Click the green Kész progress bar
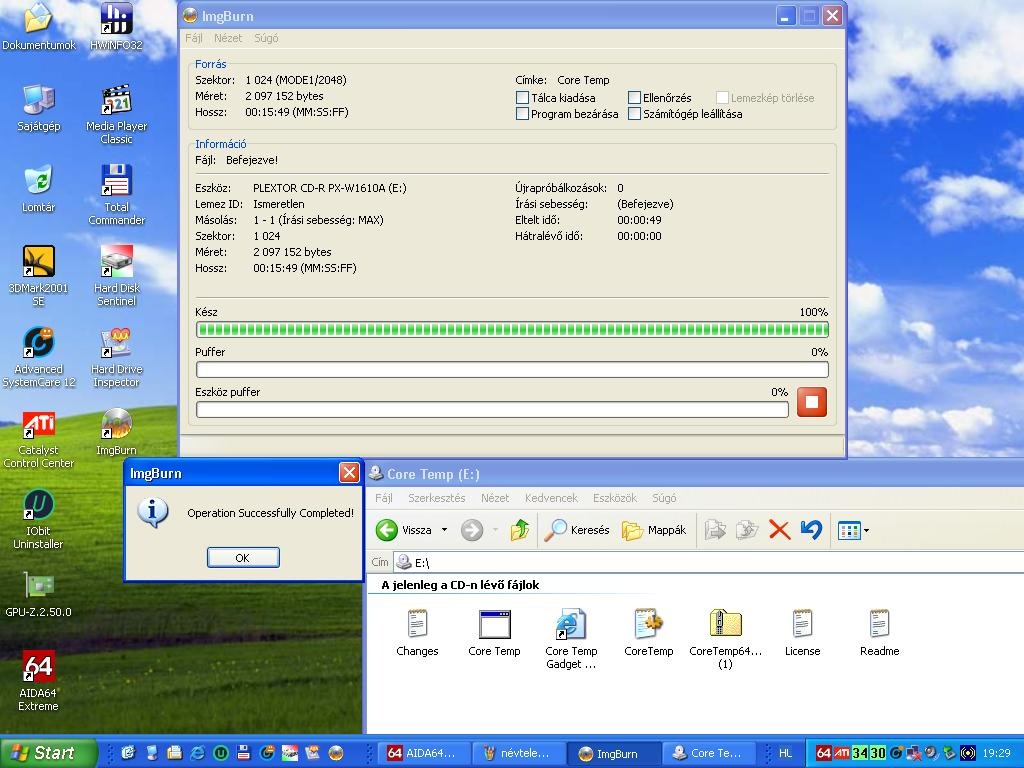Image resolution: width=1024 pixels, height=768 pixels. [512, 330]
